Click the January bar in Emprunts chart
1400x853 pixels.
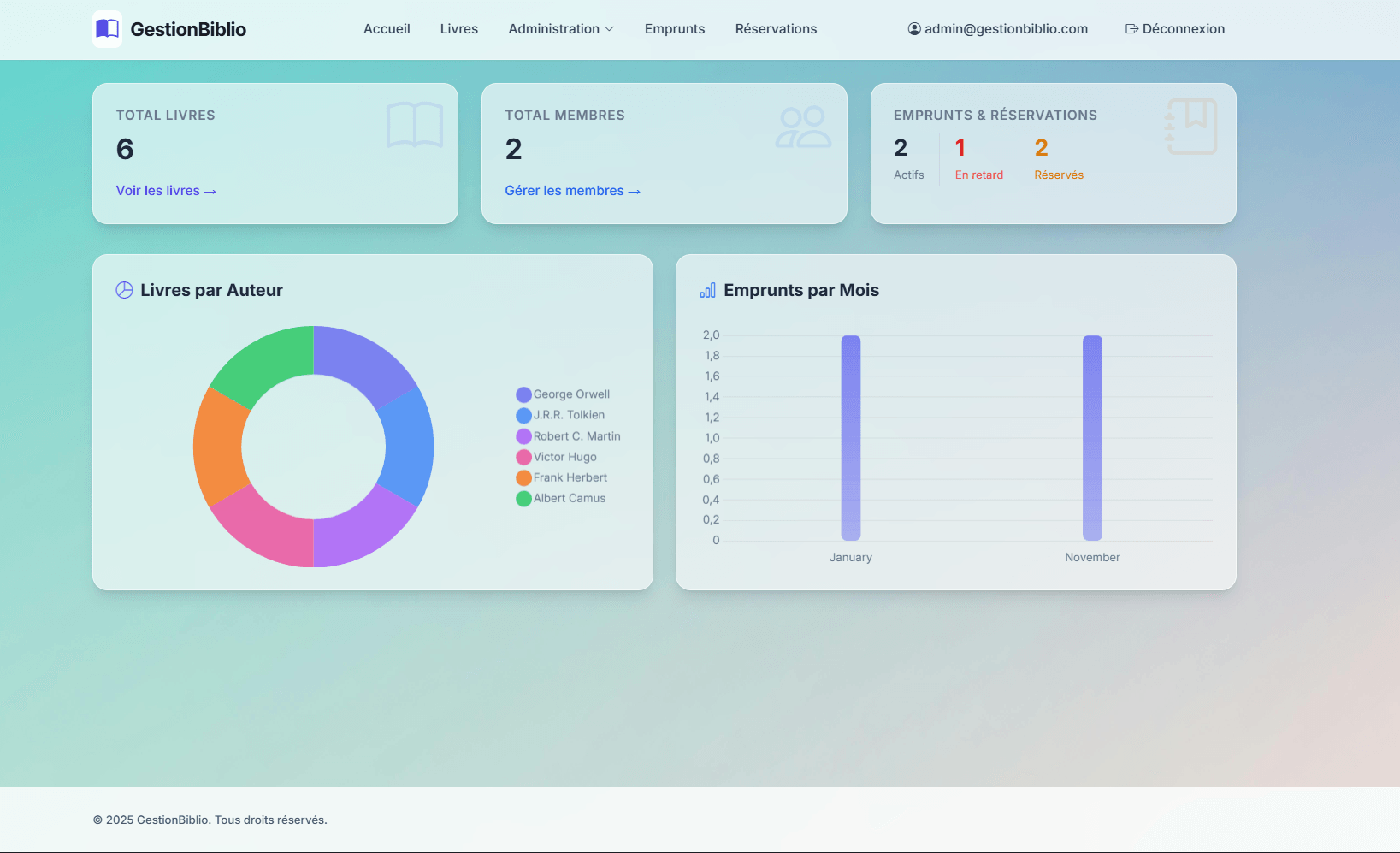point(851,438)
